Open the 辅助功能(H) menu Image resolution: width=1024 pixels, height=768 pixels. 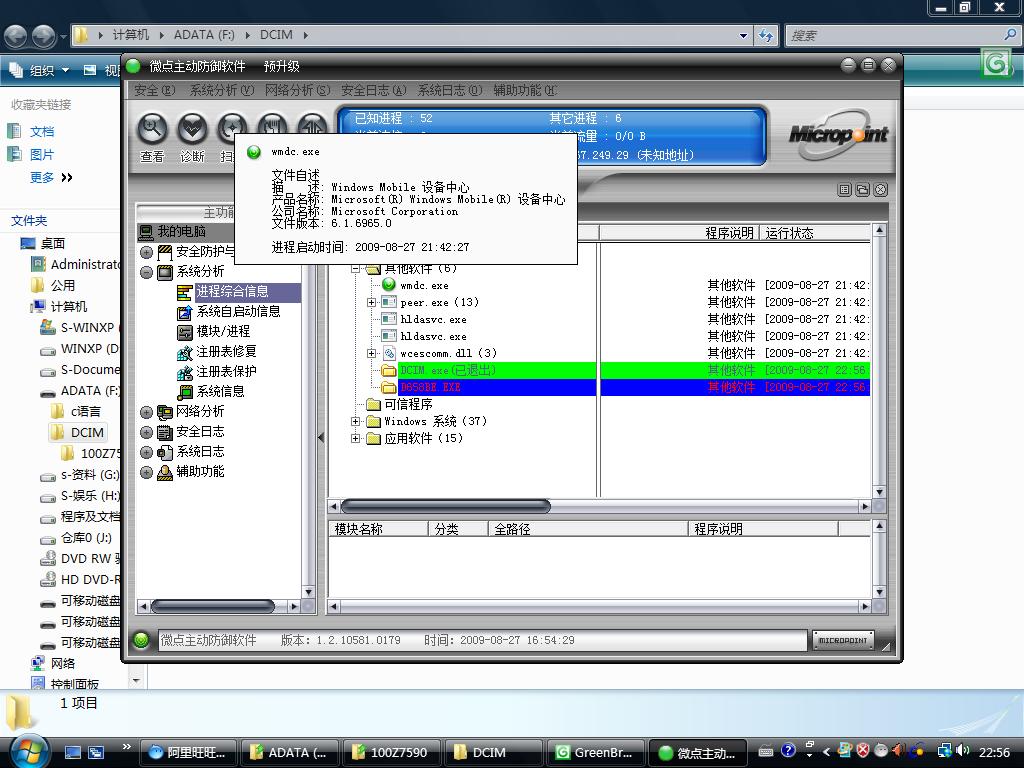pyautogui.click(x=525, y=90)
